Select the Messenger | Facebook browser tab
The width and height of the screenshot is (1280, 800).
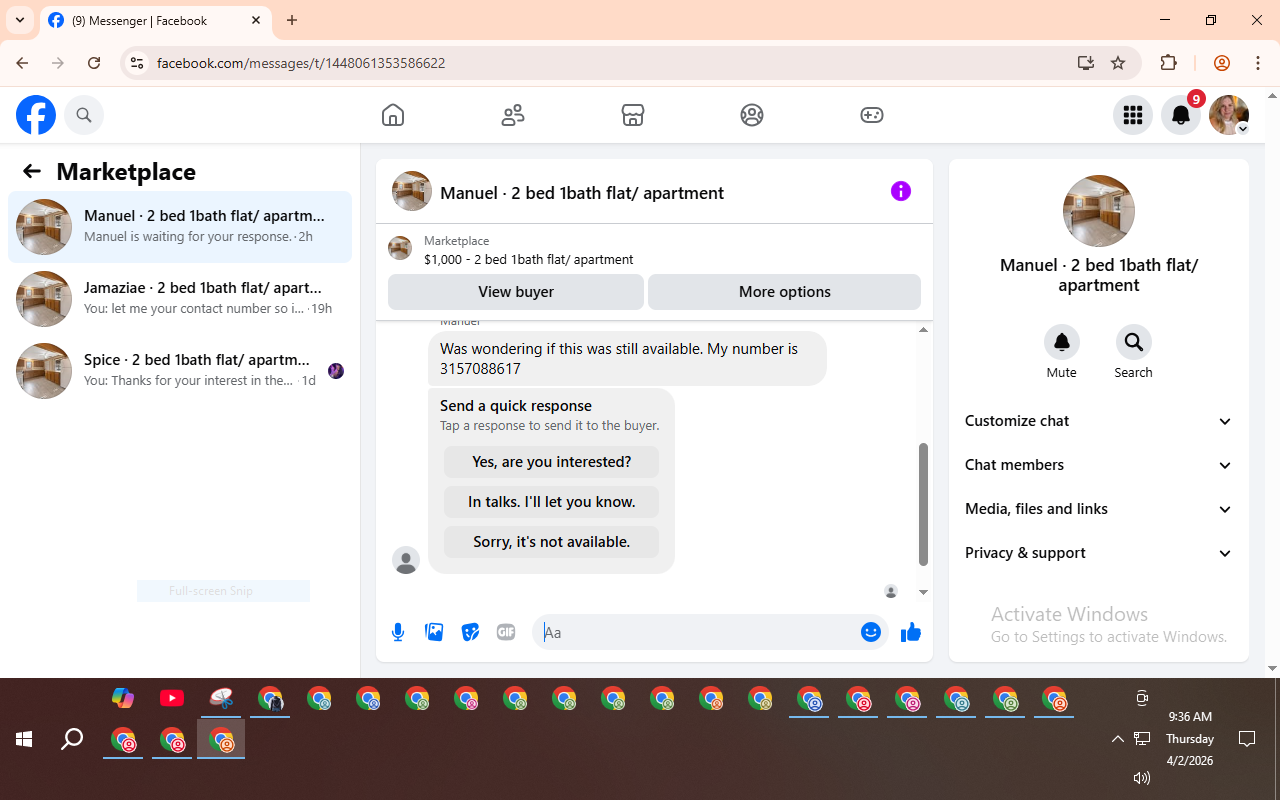[x=155, y=20]
